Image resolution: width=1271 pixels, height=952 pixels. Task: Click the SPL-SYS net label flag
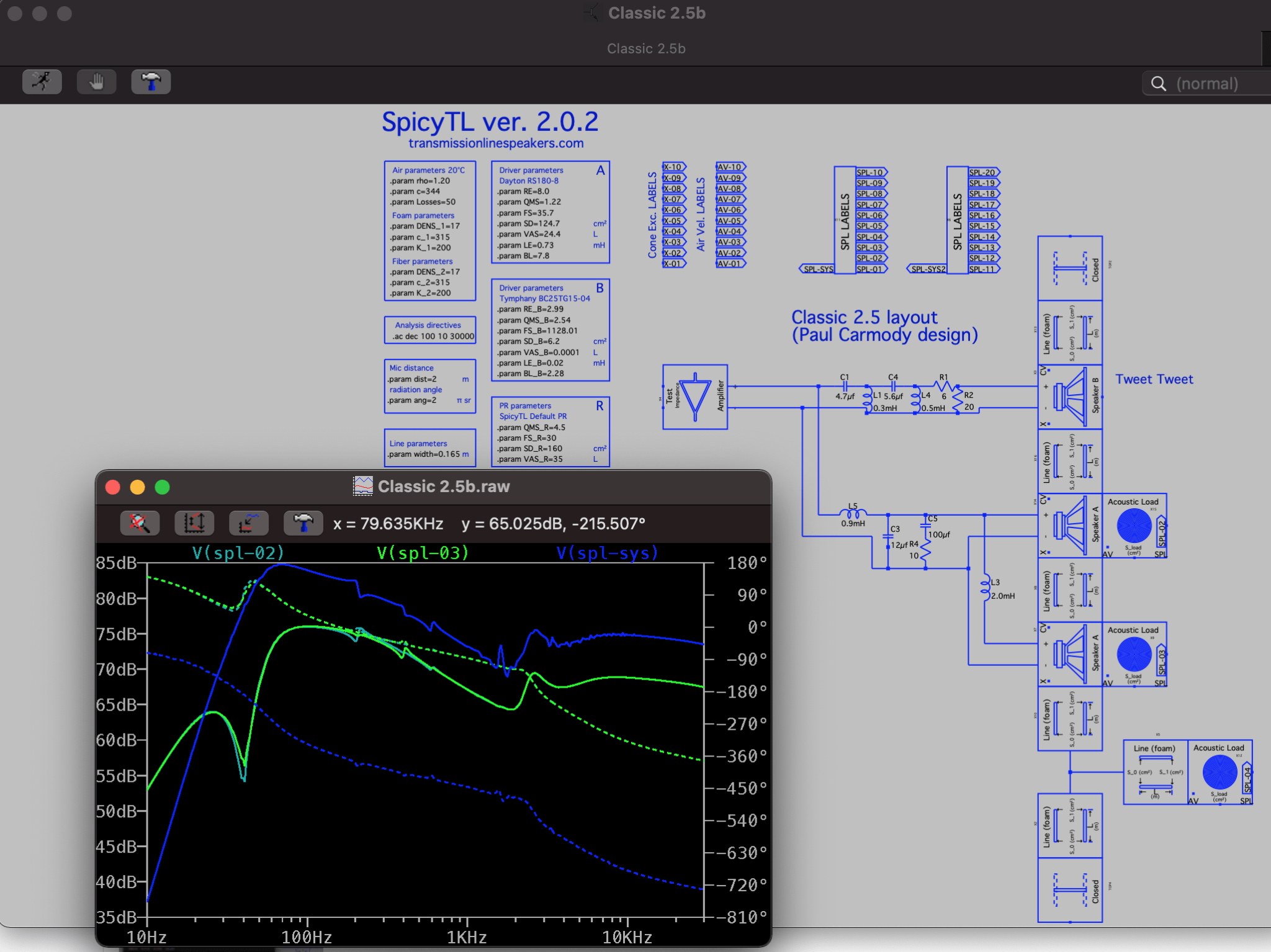(x=817, y=269)
